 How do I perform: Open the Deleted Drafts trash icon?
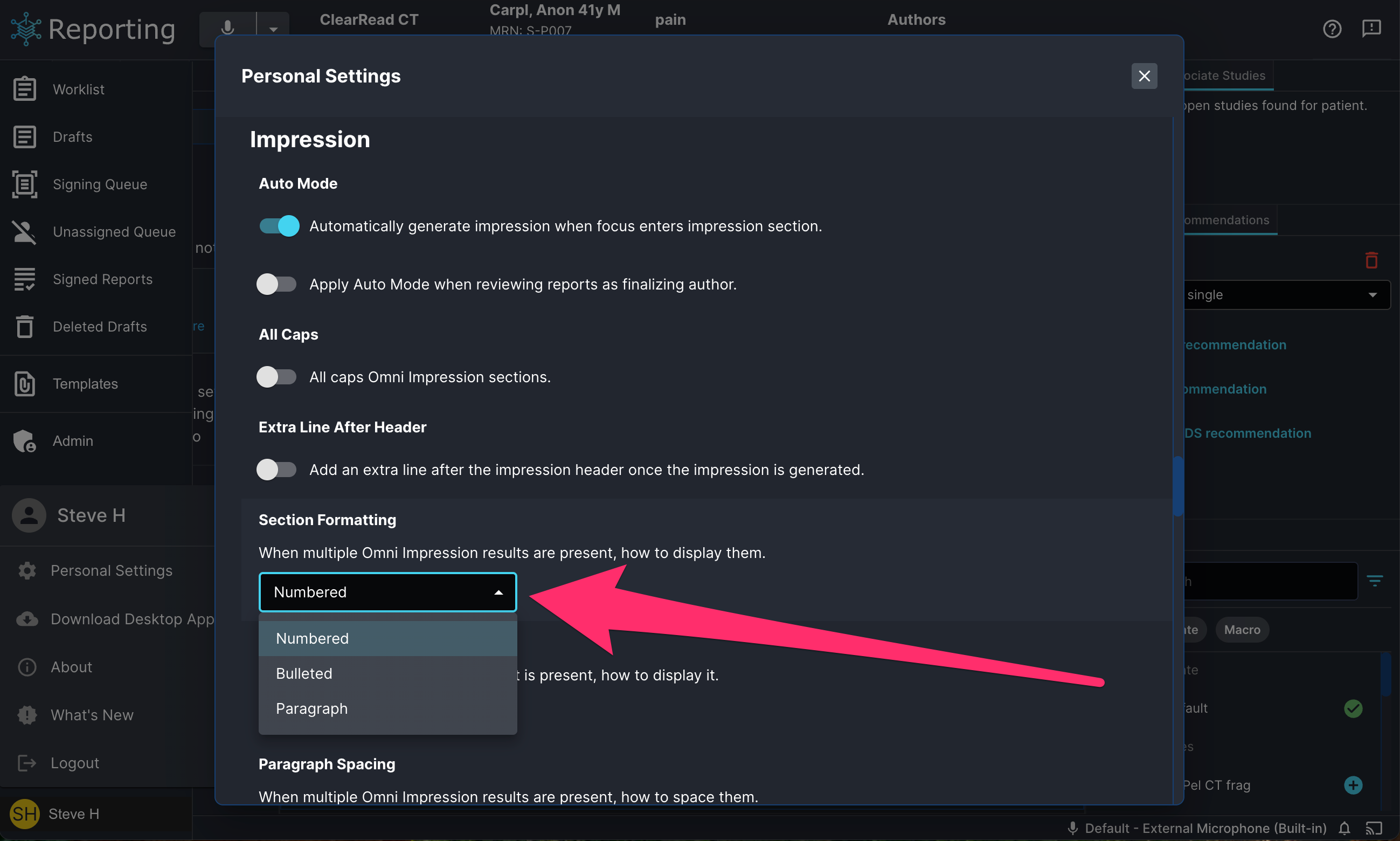coord(24,326)
